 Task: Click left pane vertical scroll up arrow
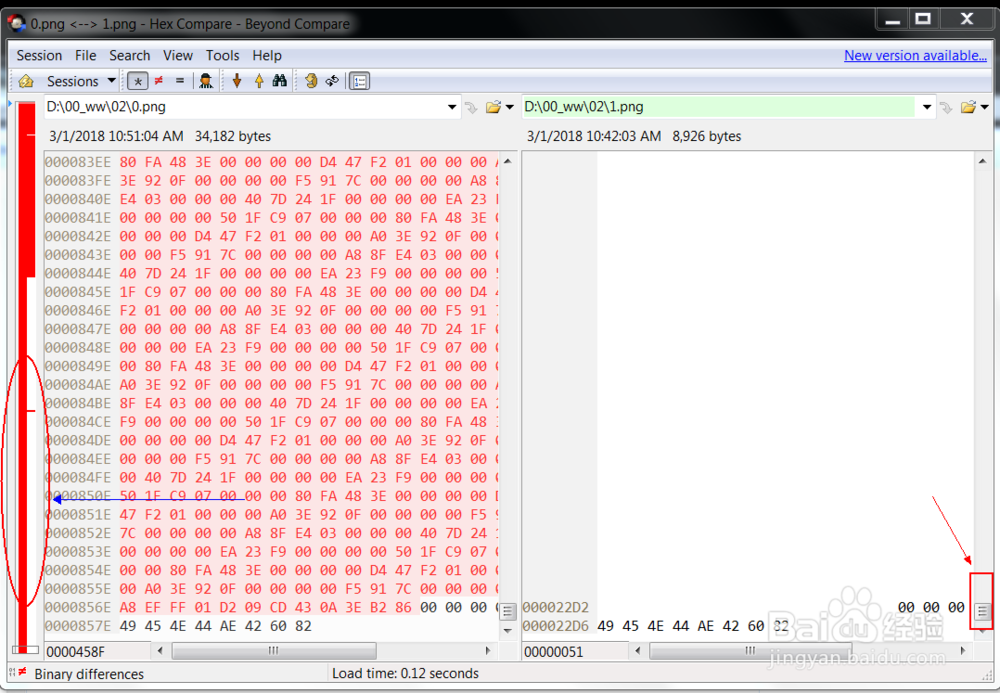point(508,161)
